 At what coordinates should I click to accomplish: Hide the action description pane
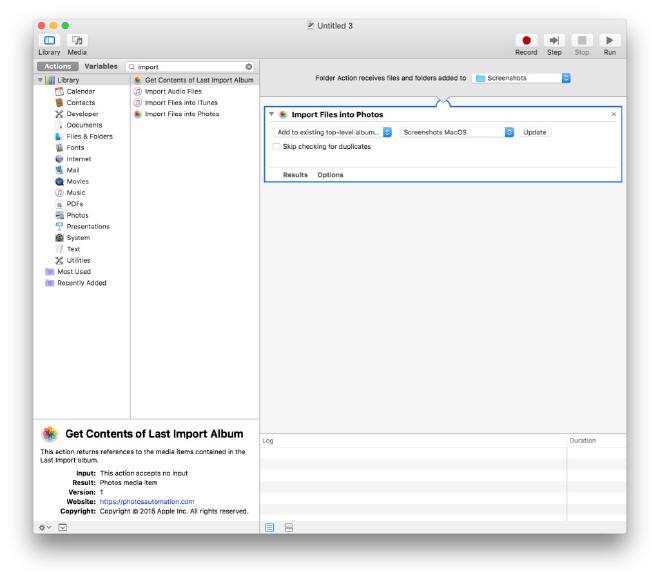[x=62, y=528]
